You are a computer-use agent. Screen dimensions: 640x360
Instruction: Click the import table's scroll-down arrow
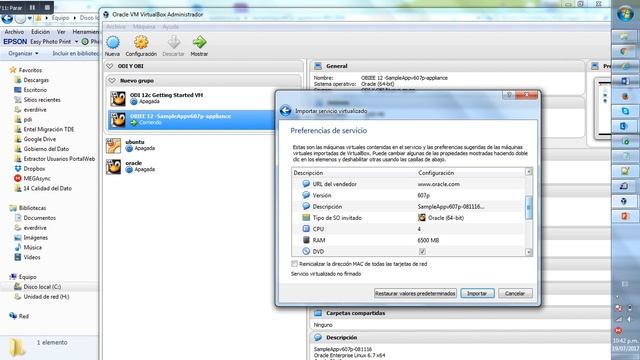[x=529, y=252]
